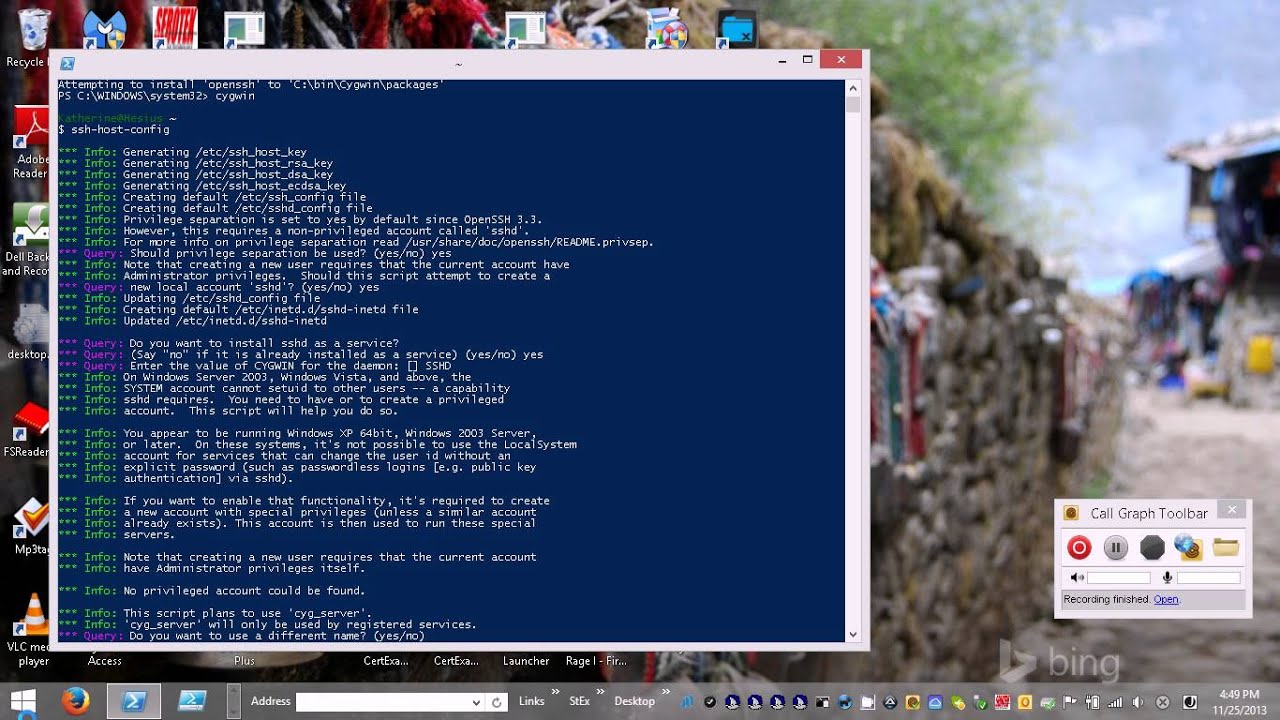Expand the Desktop toolbar chevron
Image resolution: width=1280 pixels, height=720 pixels.
665,692
